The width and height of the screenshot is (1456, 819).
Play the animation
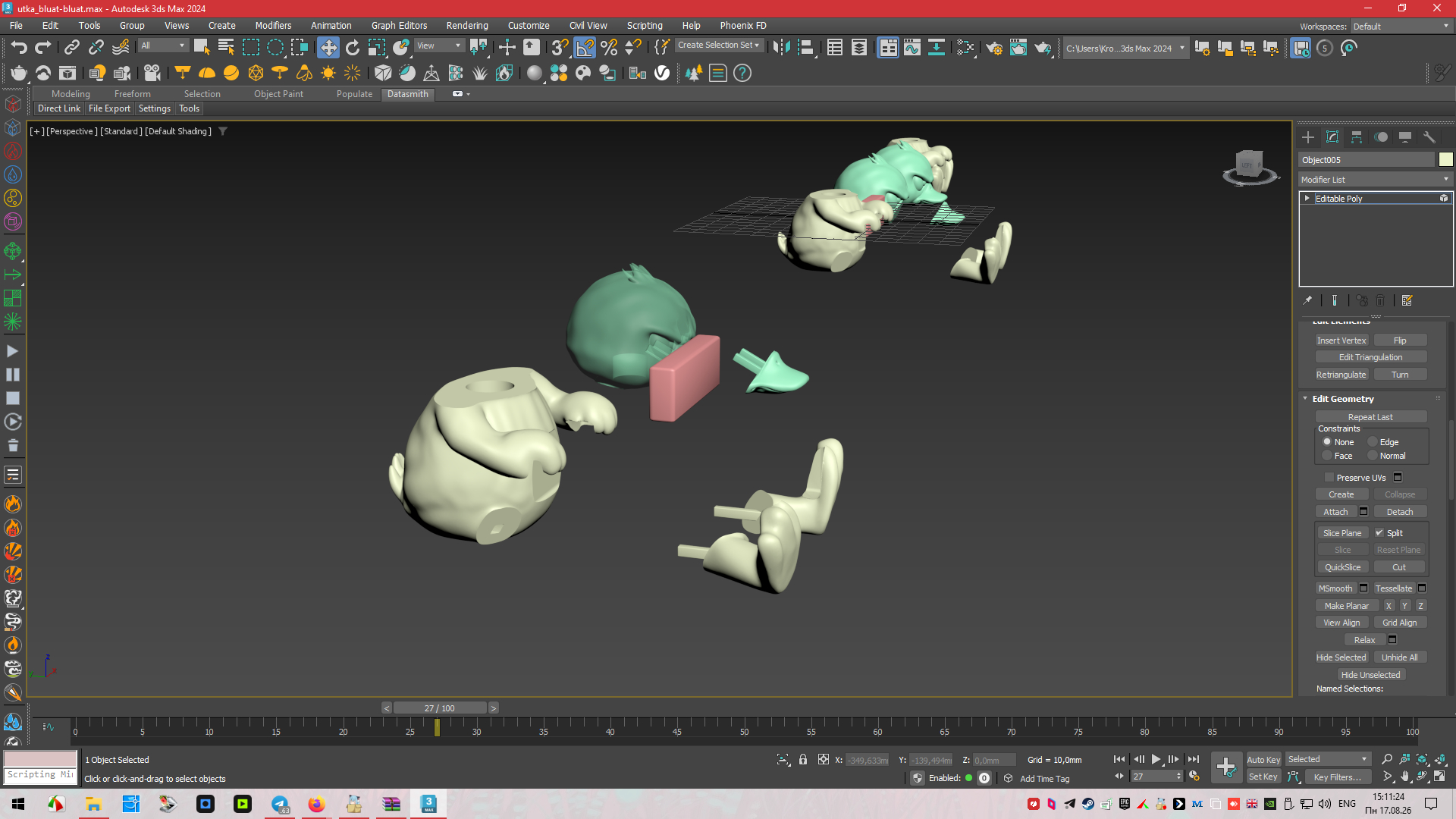point(1156,759)
